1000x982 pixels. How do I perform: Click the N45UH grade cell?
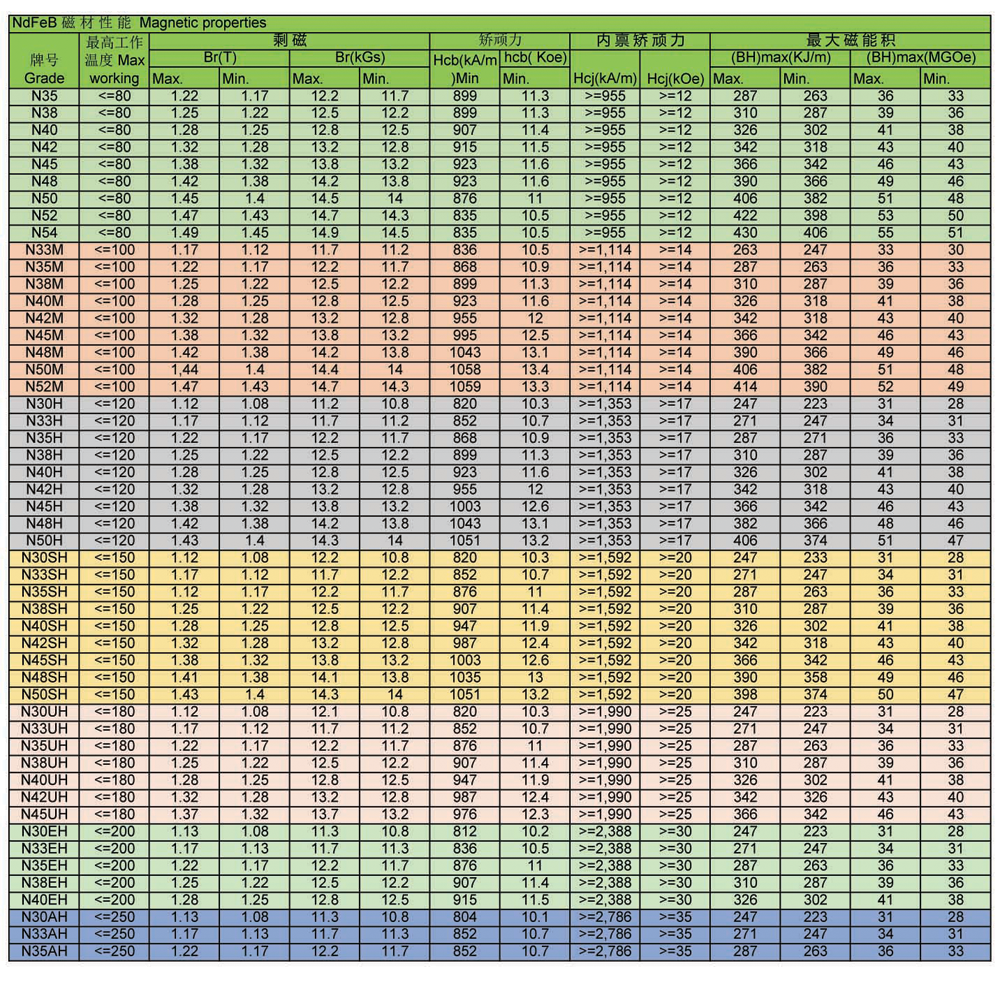[44, 814]
